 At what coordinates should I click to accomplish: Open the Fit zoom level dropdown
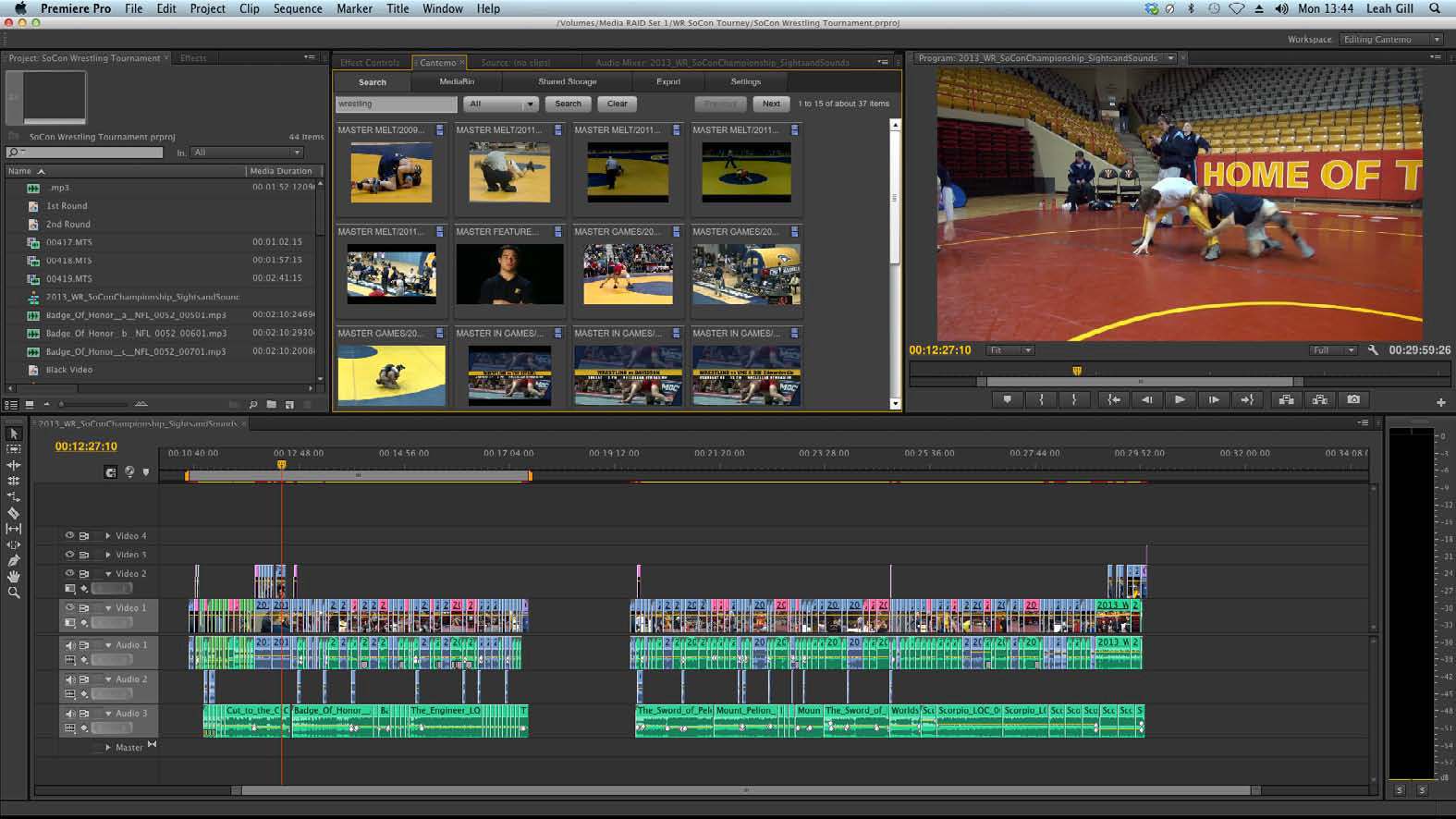pos(1009,350)
